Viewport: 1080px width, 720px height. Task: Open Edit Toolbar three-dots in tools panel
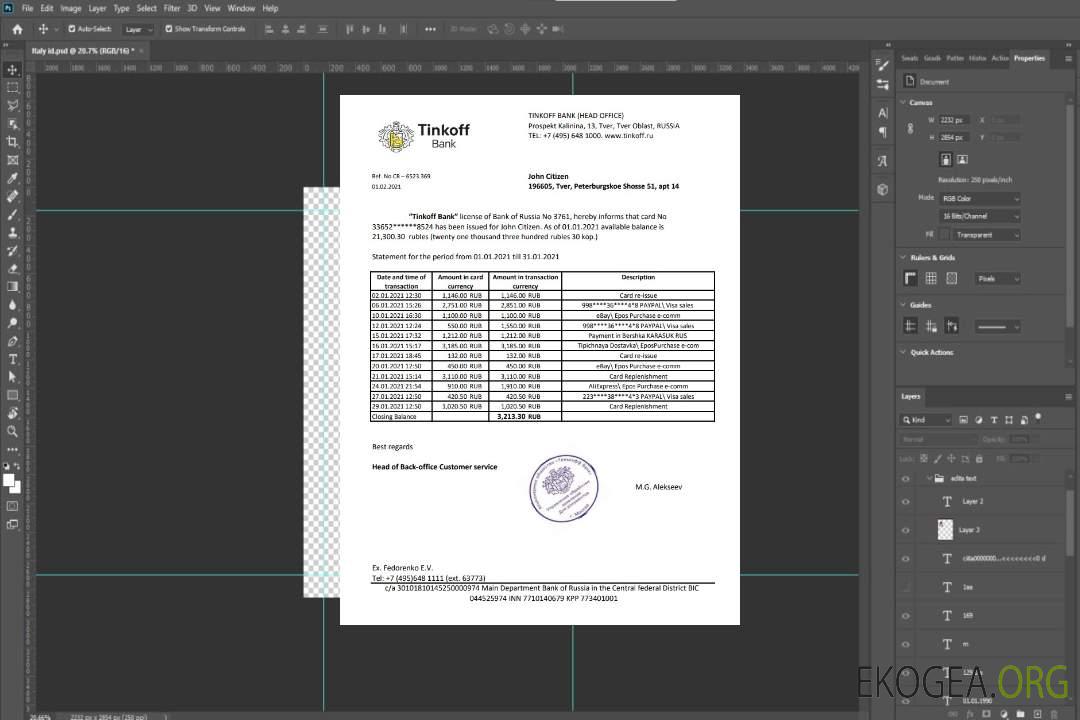(12, 449)
